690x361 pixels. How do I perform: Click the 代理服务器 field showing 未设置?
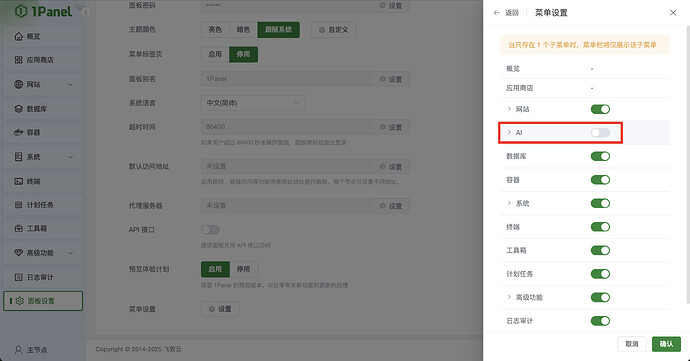[286, 206]
